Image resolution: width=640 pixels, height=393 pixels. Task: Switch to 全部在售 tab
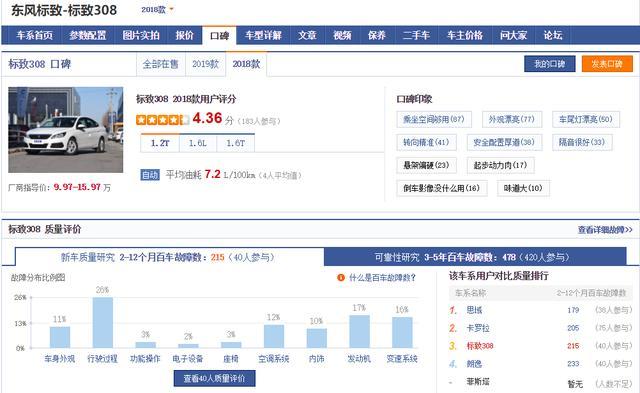[160, 64]
